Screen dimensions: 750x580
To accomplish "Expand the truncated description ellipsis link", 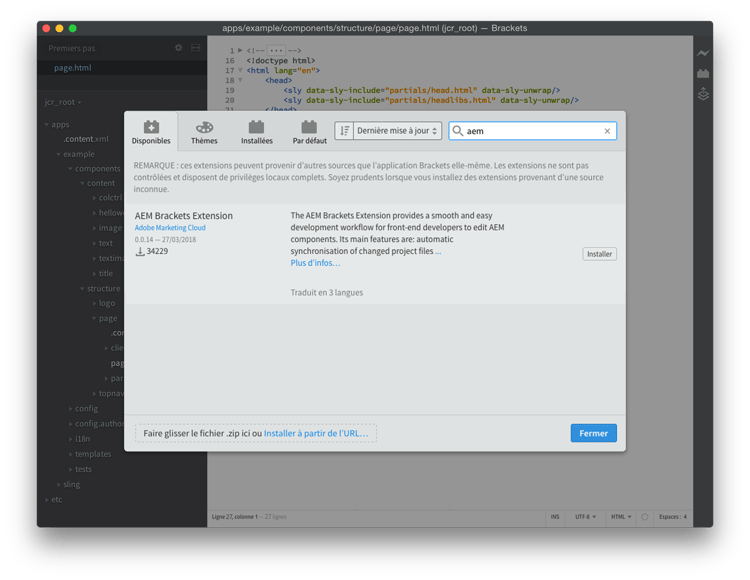I will (x=438, y=251).
